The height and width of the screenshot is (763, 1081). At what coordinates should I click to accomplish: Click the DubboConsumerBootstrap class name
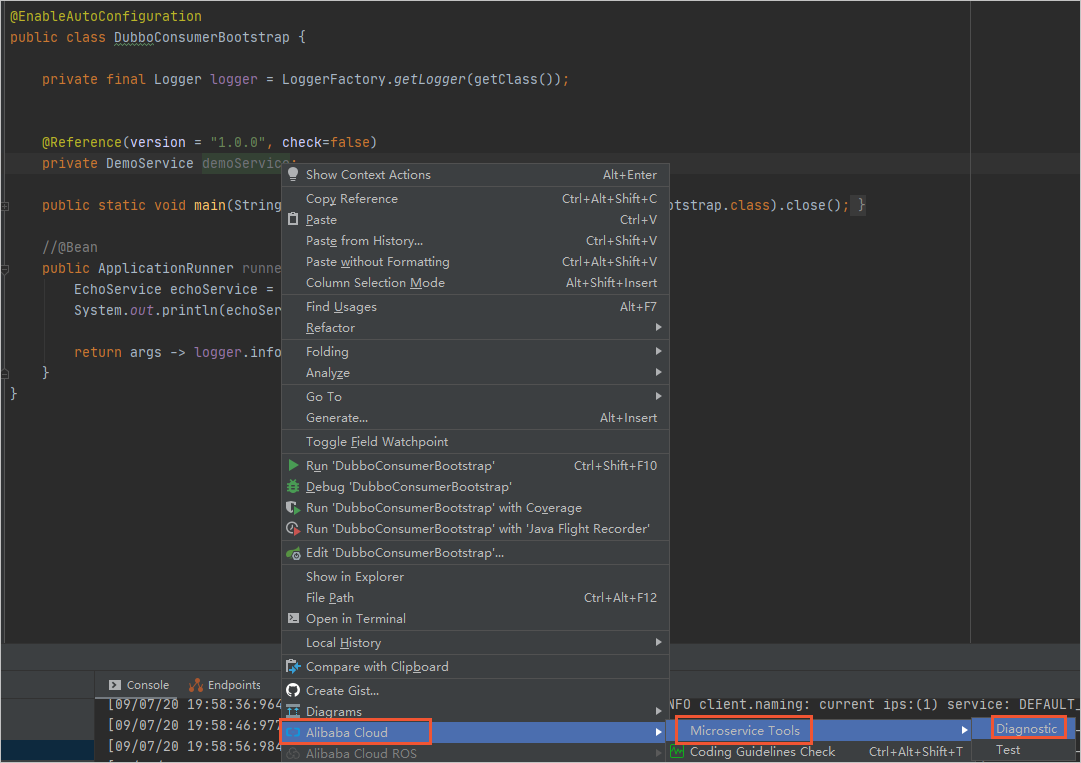coord(202,37)
